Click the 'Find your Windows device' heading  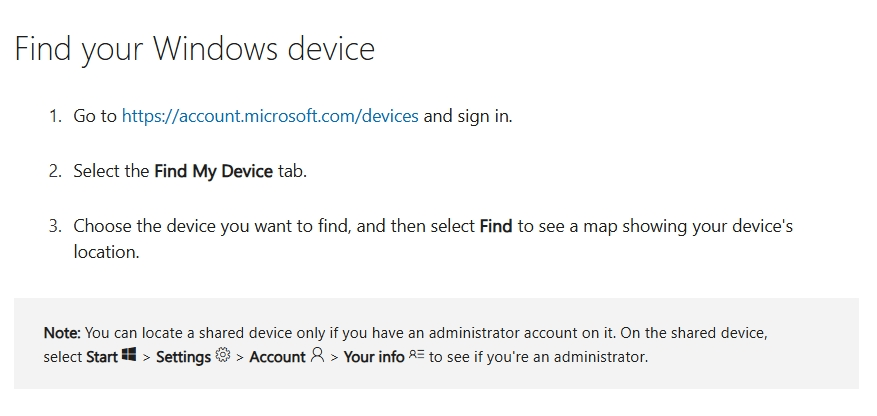(x=194, y=48)
